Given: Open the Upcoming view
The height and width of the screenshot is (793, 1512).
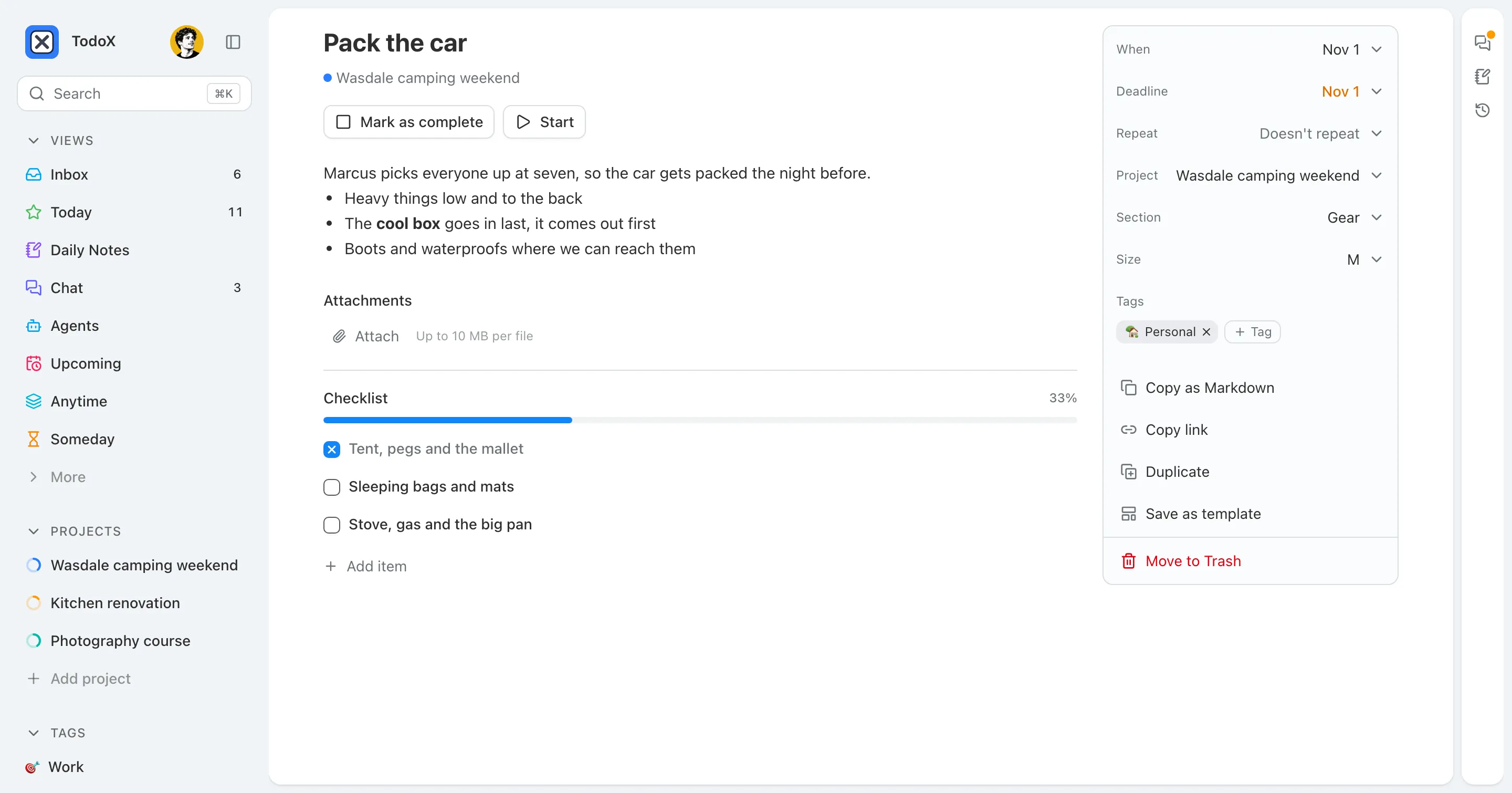Looking at the screenshot, I should click(x=134, y=363).
